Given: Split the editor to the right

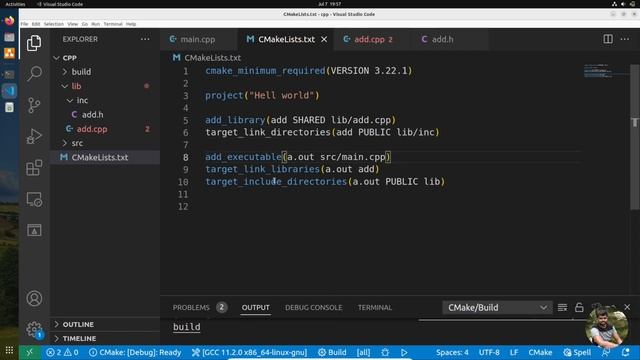Looking at the screenshot, I should (x=608, y=39).
